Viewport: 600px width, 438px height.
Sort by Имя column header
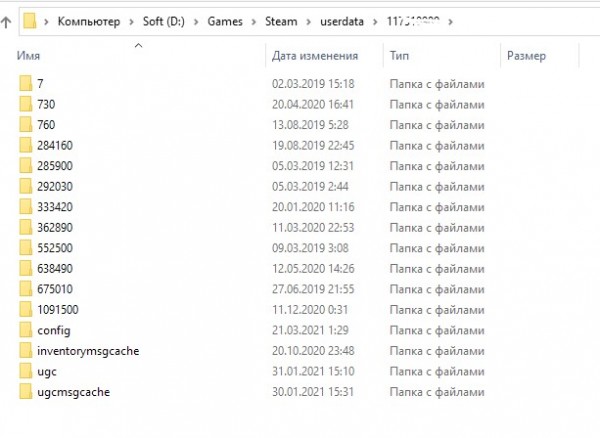(28, 56)
